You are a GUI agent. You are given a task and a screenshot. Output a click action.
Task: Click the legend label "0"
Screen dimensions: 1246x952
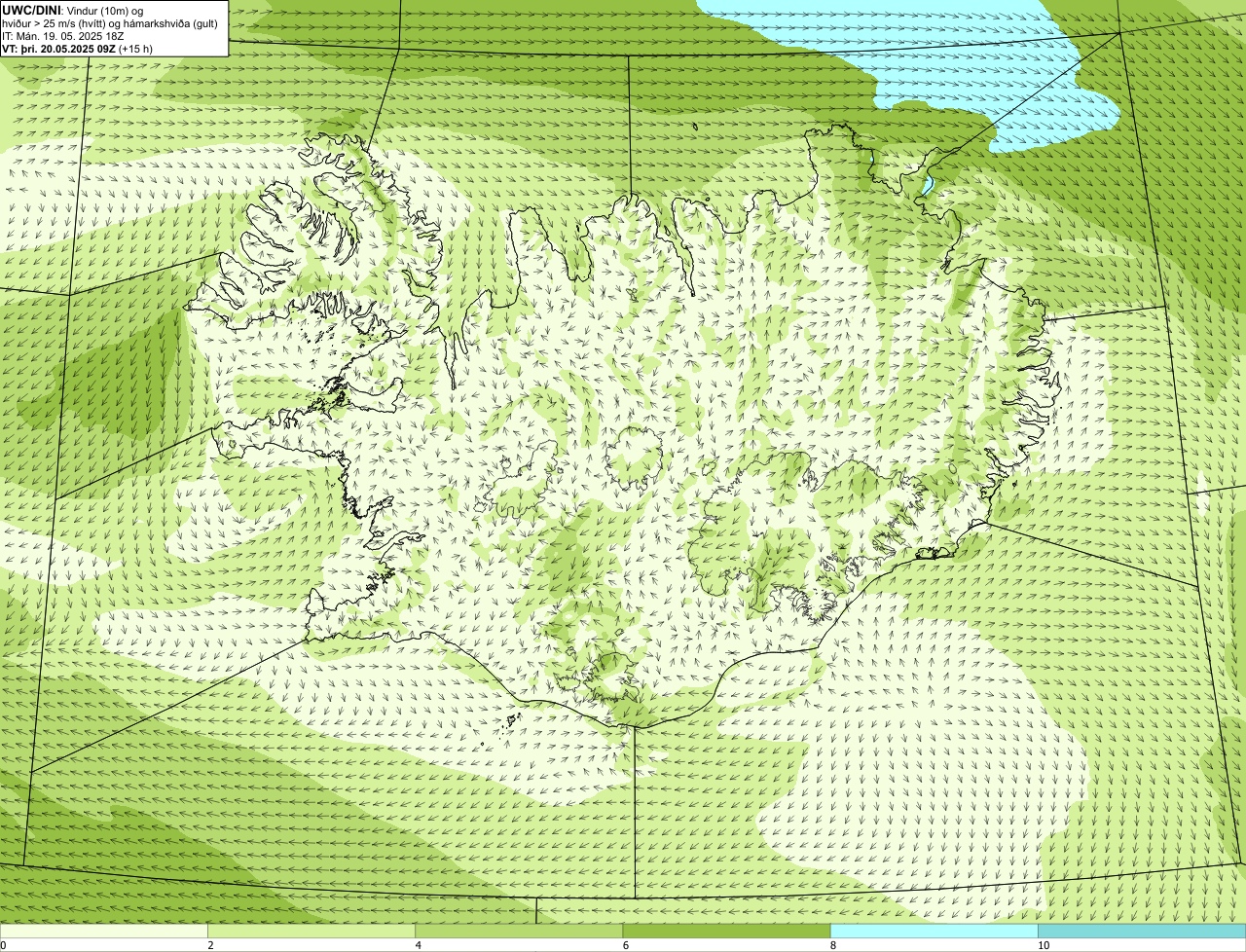(x=3, y=945)
